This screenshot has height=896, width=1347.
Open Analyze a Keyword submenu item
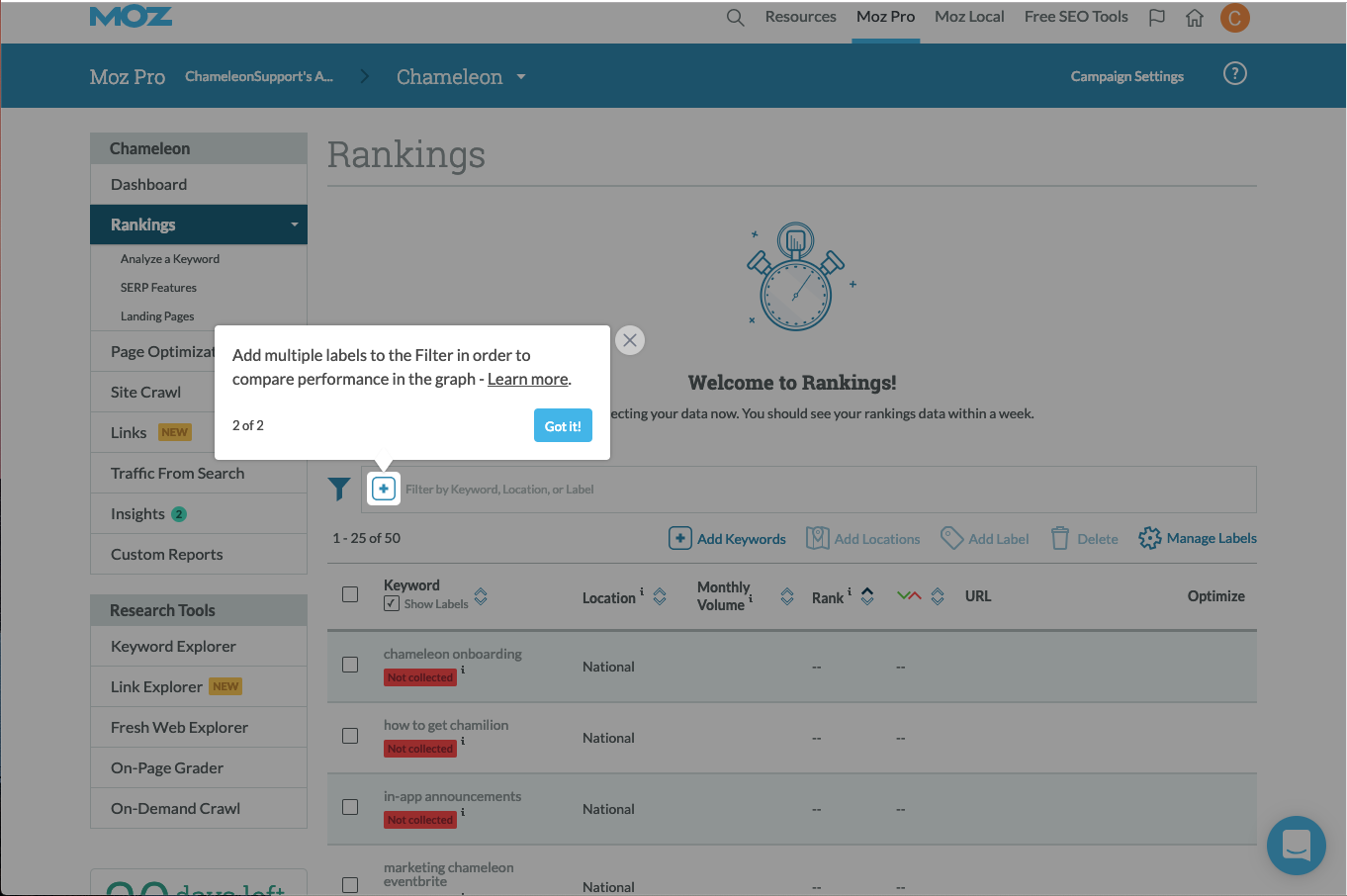pos(170,259)
